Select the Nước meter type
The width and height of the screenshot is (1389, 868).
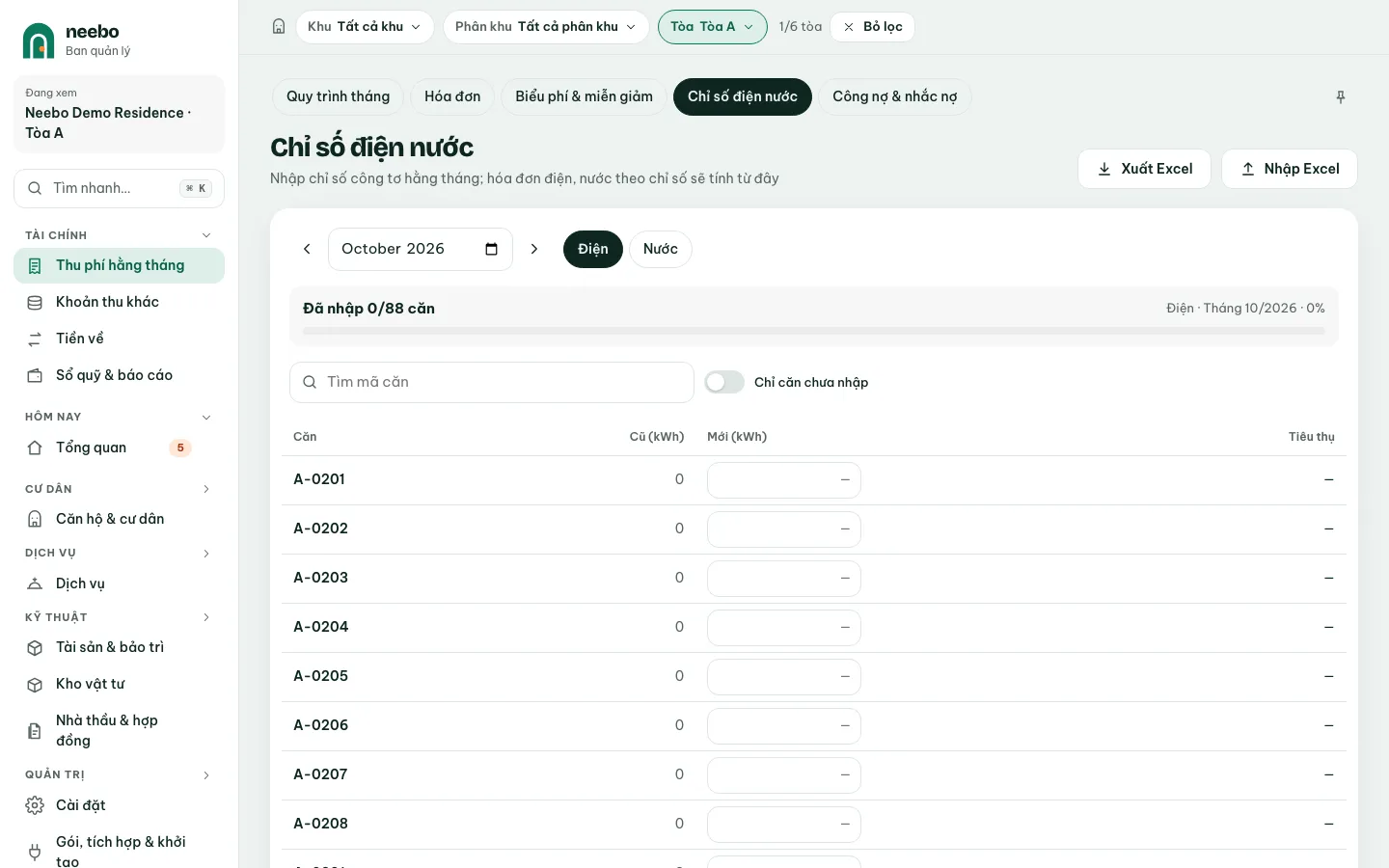pyautogui.click(x=661, y=249)
